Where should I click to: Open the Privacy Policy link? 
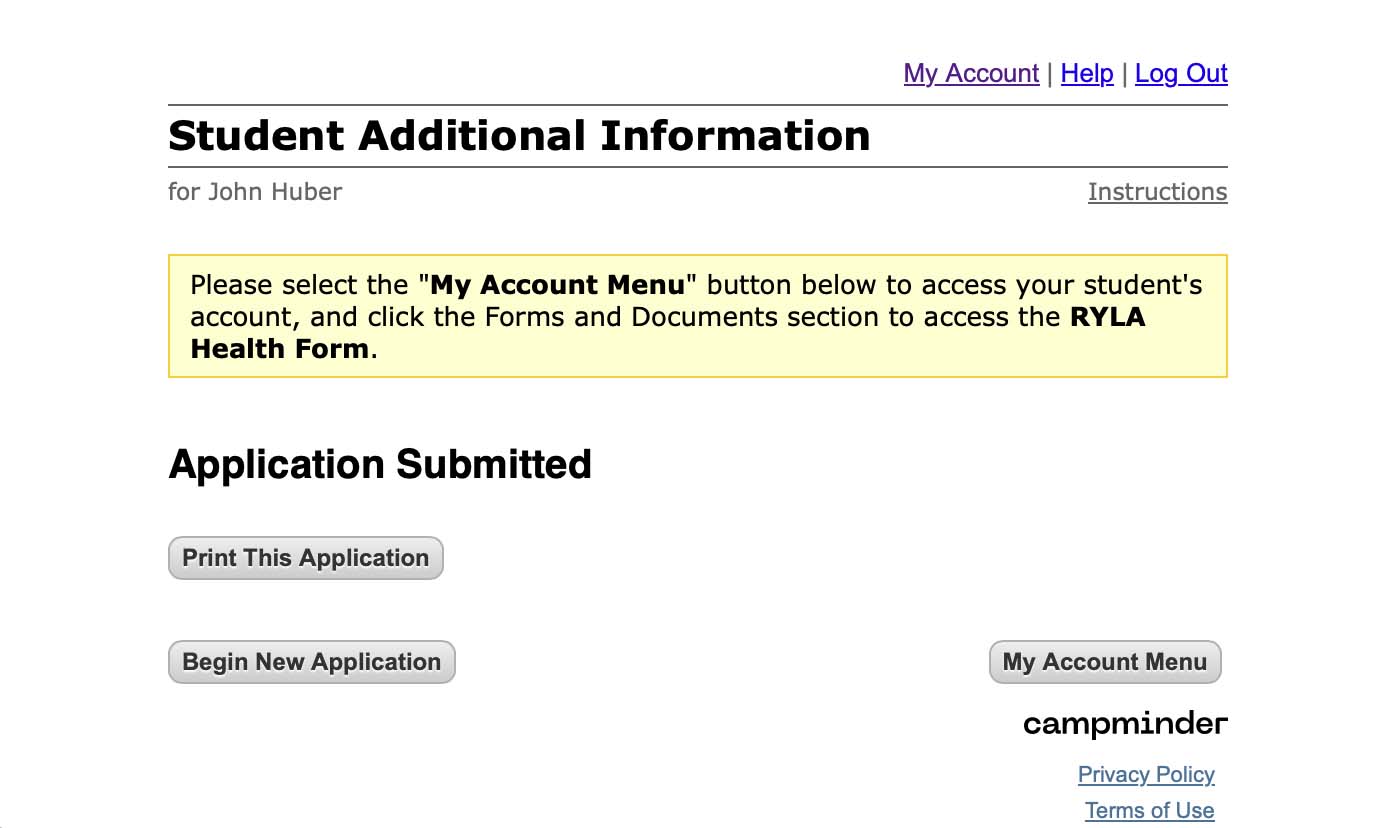[x=1146, y=774]
